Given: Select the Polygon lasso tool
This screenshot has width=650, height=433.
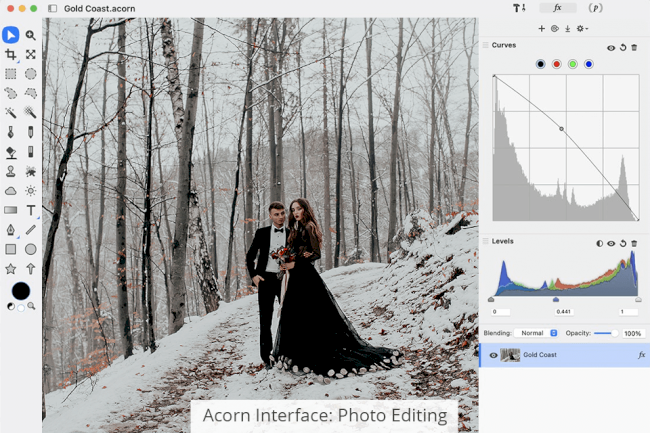Looking at the screenshot, I should (30, 93).
